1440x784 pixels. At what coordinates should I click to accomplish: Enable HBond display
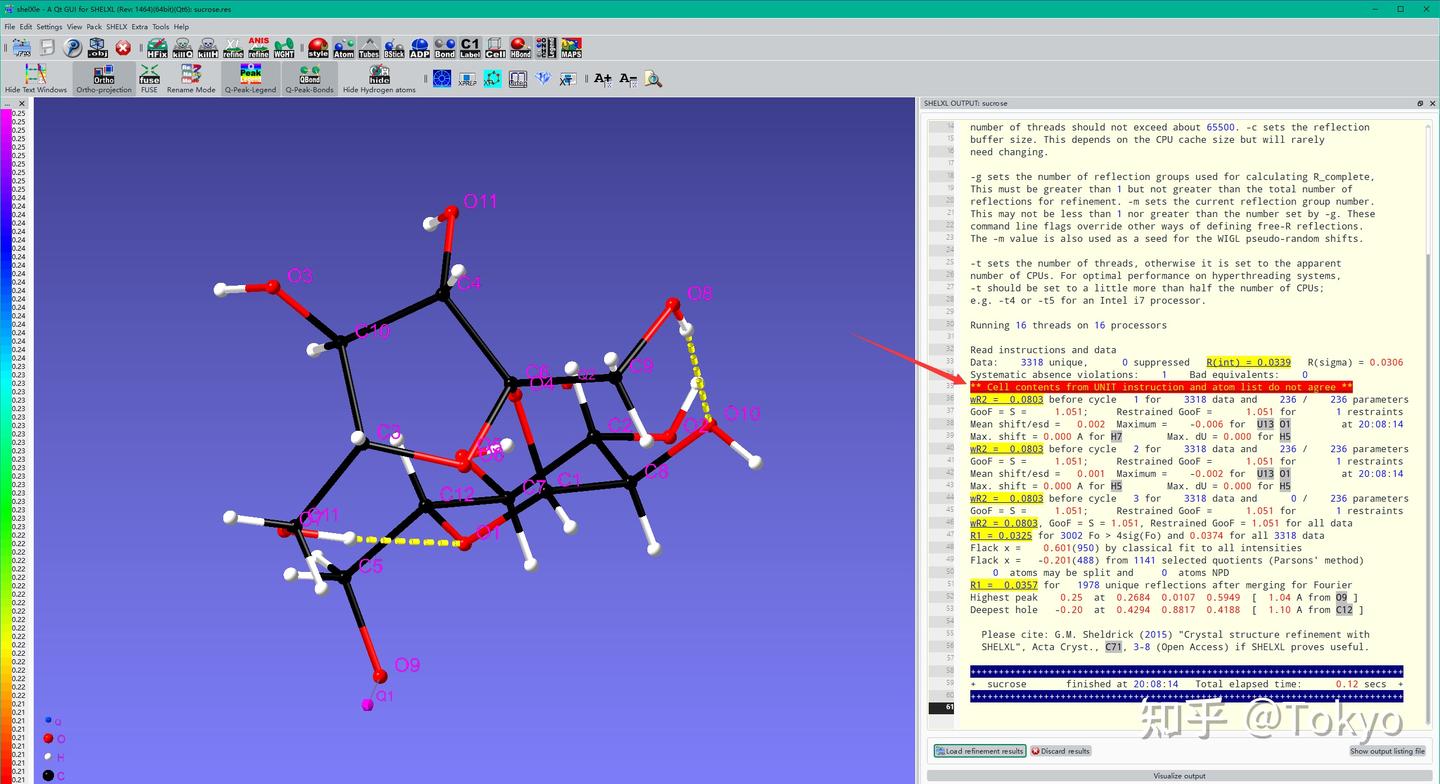(520, 47)
